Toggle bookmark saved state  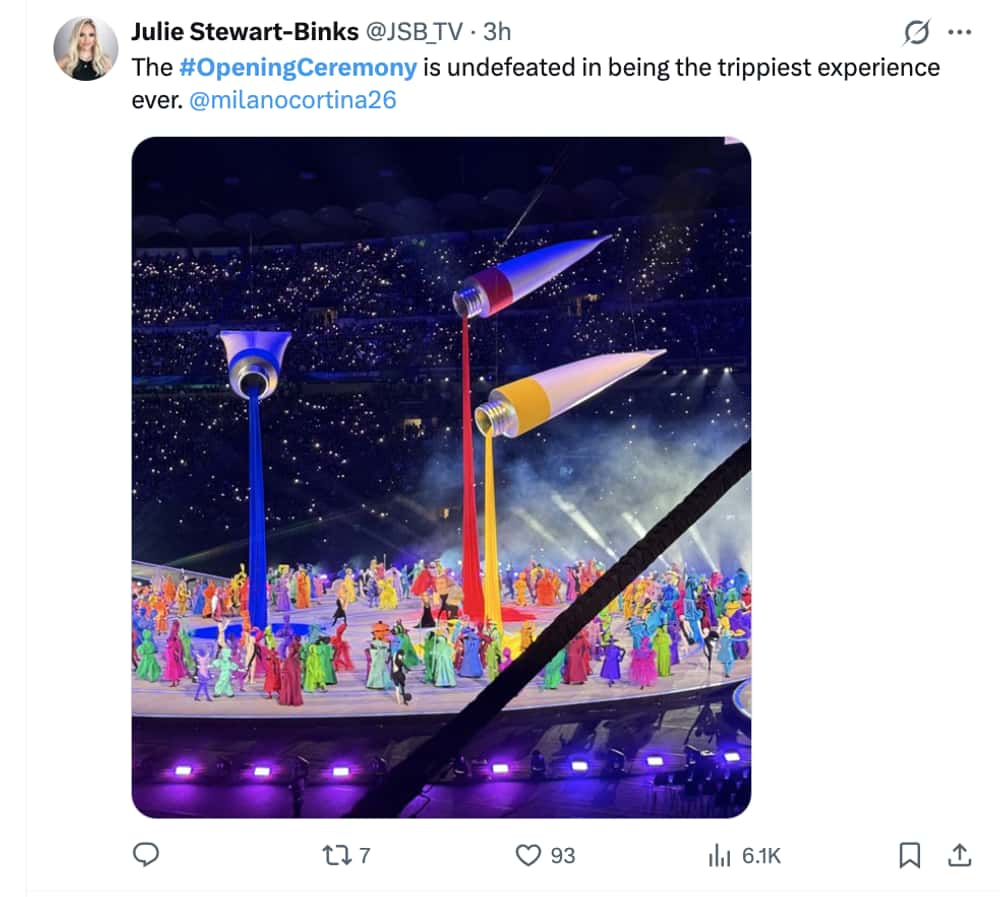(x=908, y=855)
